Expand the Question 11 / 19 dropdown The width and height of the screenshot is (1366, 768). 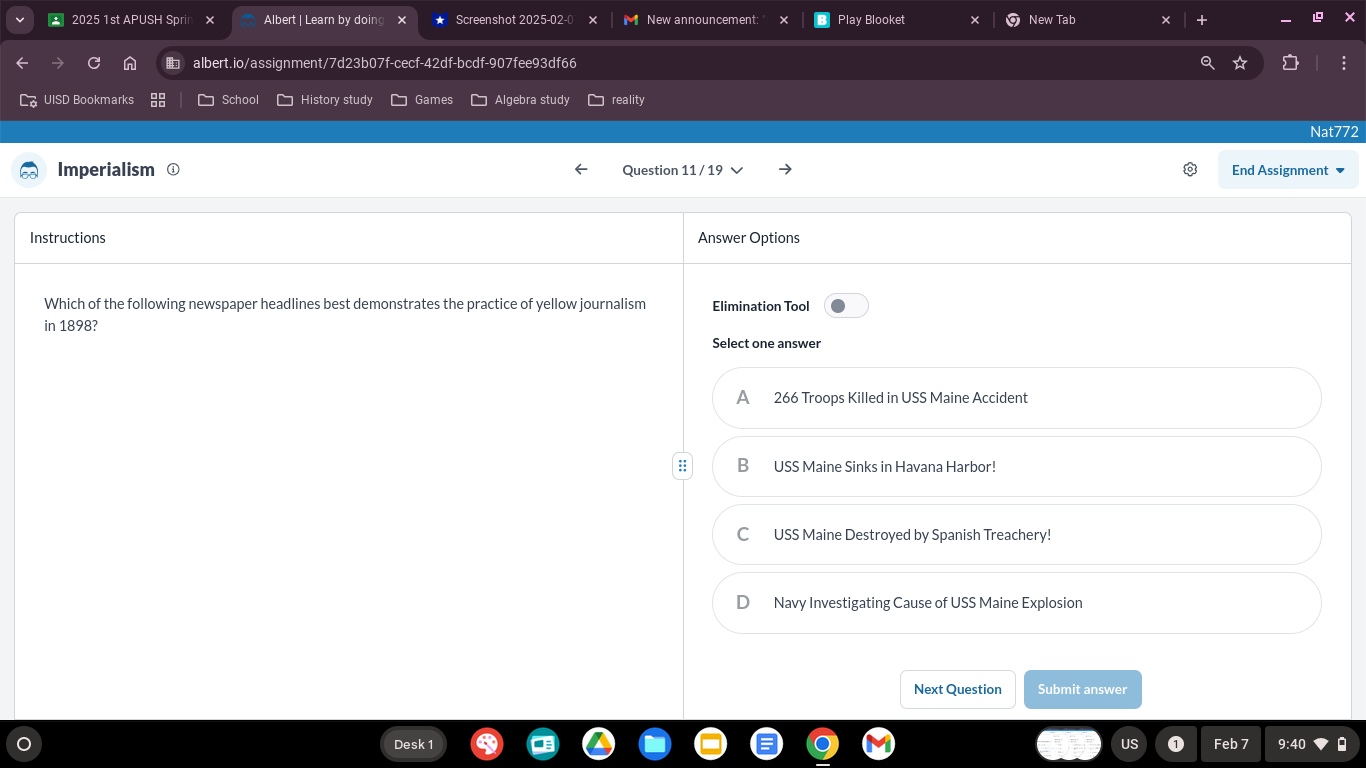[683, 170]
